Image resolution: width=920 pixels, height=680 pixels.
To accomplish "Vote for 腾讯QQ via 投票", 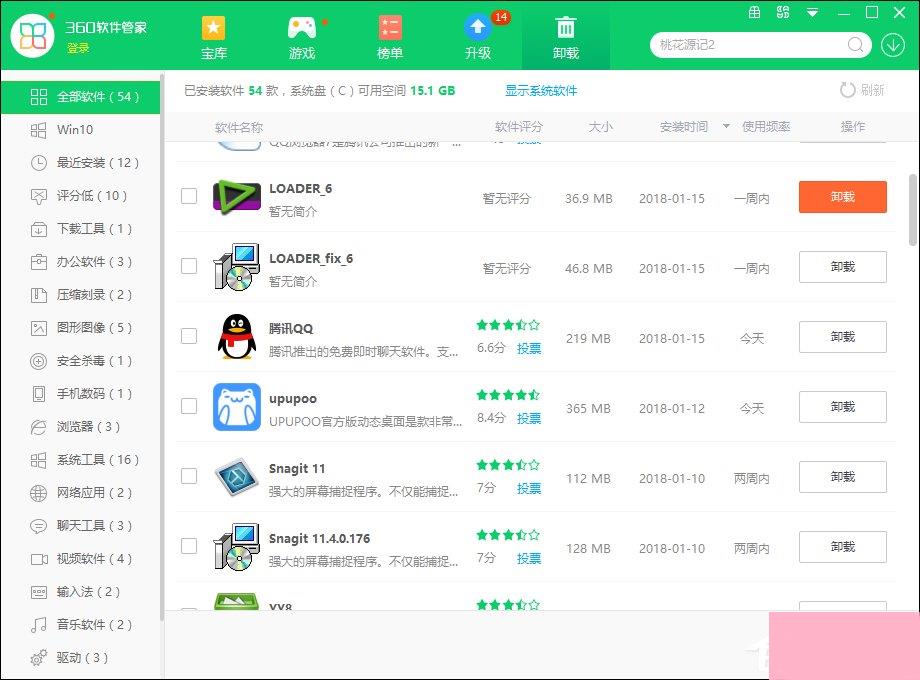I will 529,349.
